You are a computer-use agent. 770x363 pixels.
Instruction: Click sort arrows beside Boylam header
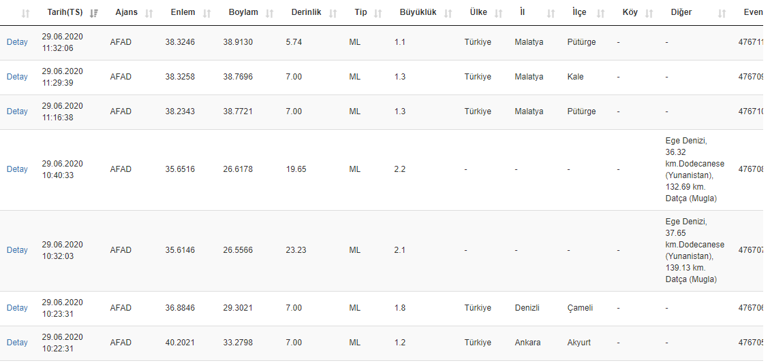[x=270, y=13]
